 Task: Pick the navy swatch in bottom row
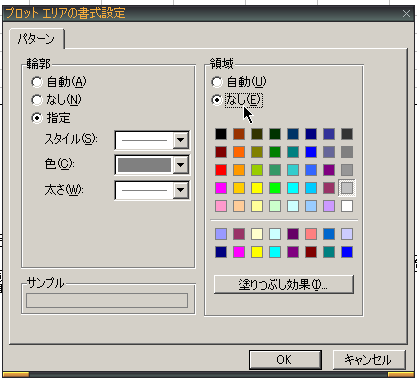[221, 252]
